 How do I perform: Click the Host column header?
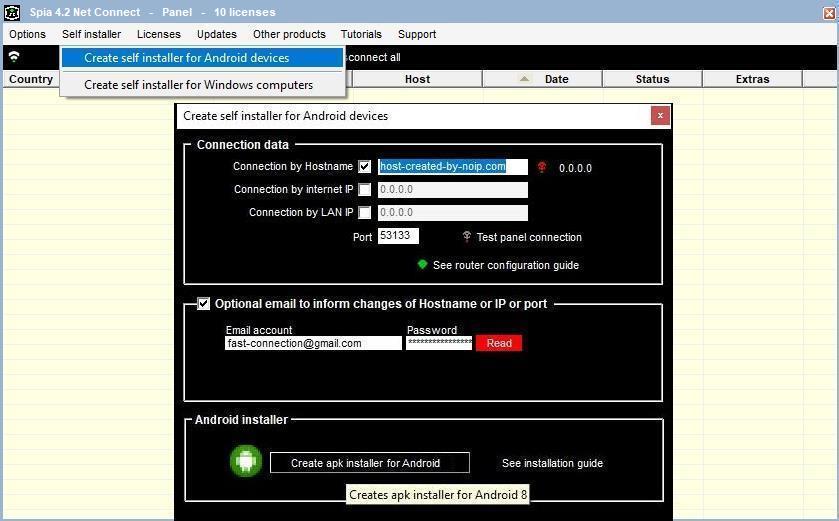click(417, 79)
